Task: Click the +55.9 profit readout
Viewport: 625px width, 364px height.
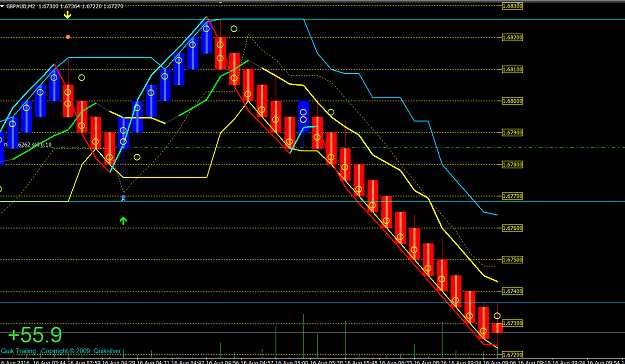Action: 35,335
